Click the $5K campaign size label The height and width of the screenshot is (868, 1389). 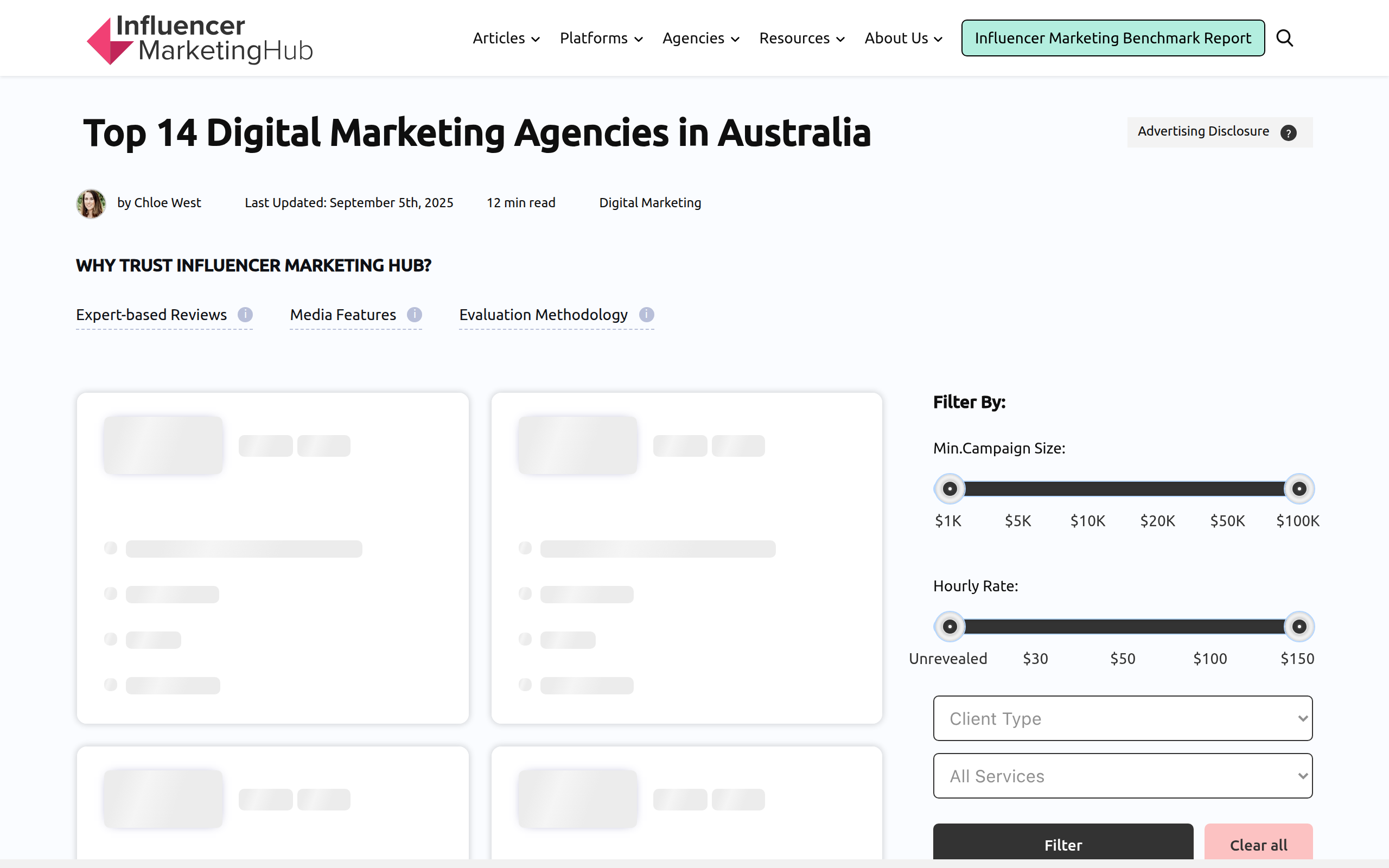click(1018, 521)
